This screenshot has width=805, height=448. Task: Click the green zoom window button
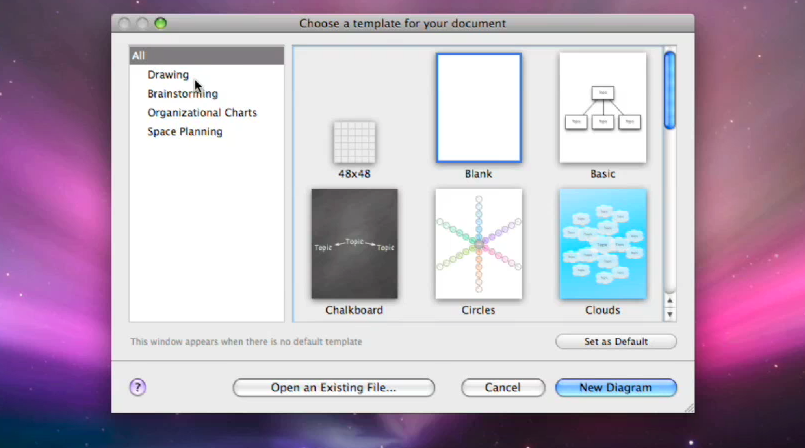coord(161,23)
